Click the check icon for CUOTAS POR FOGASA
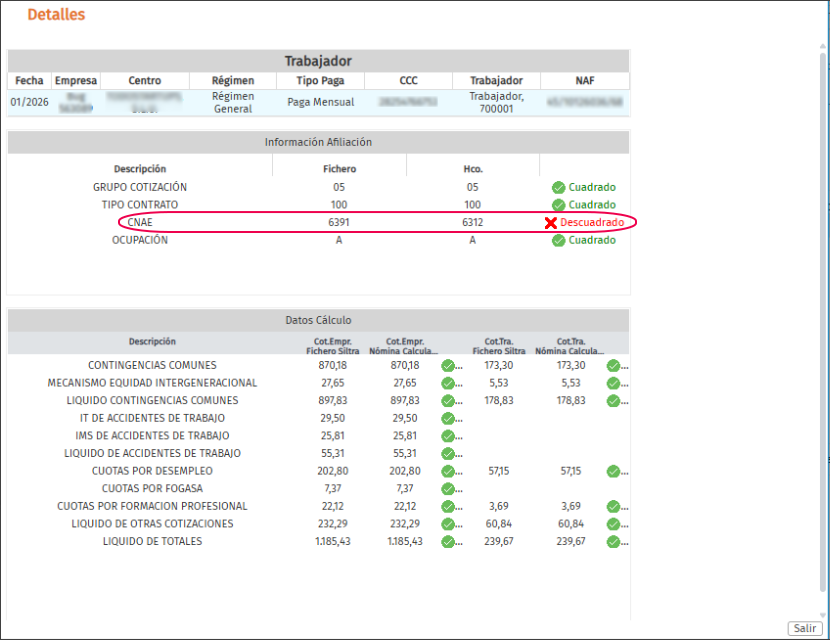This screenshot has height=640, width=830. point(448,489)
